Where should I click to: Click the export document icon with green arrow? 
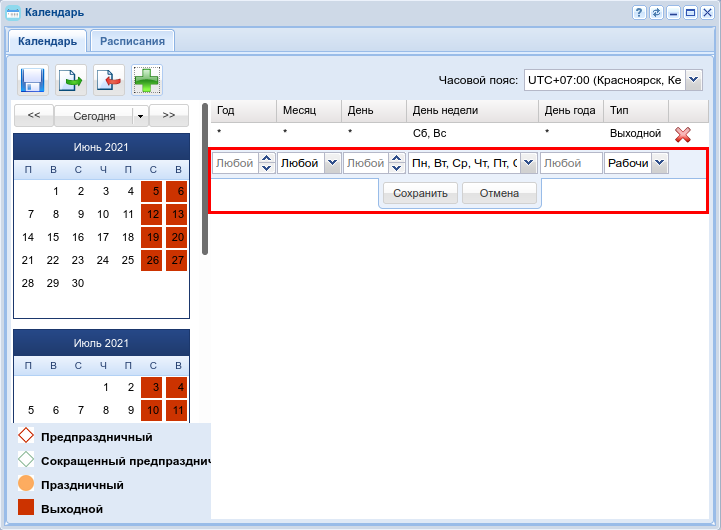[x=71, y=80]
